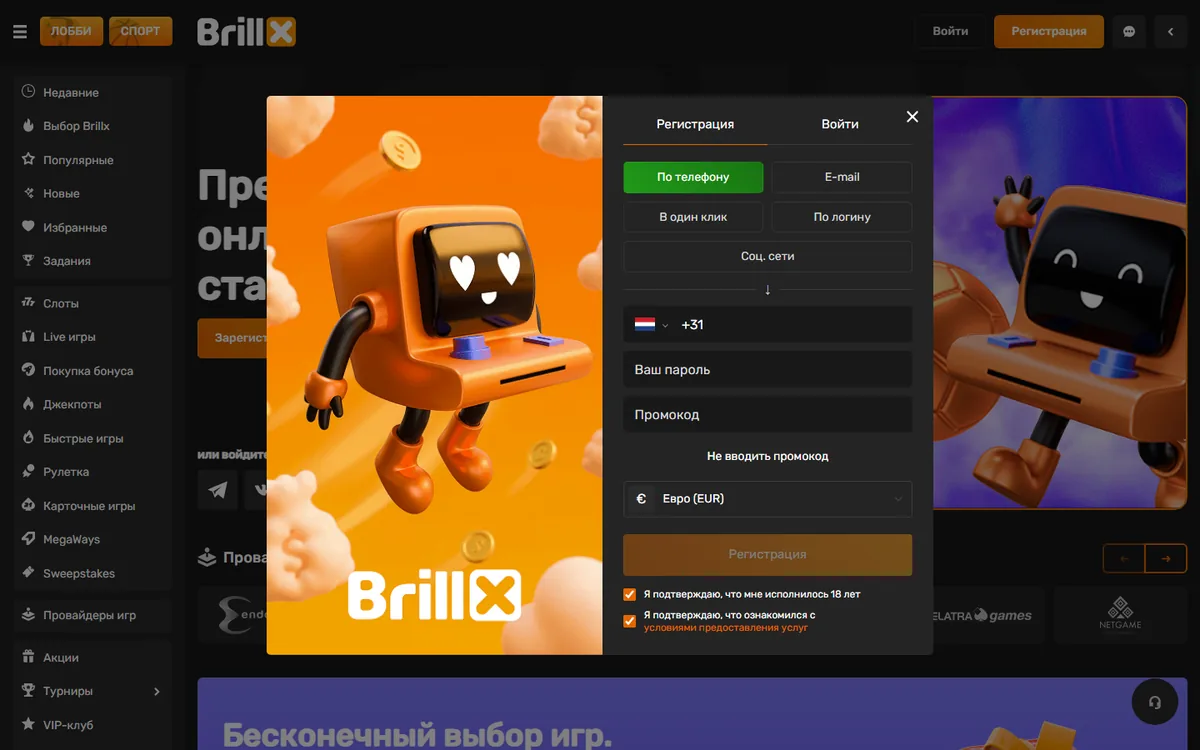Select Соц. сети registration method
Screen dimensions: 1200x750
[x=767, y=256]
